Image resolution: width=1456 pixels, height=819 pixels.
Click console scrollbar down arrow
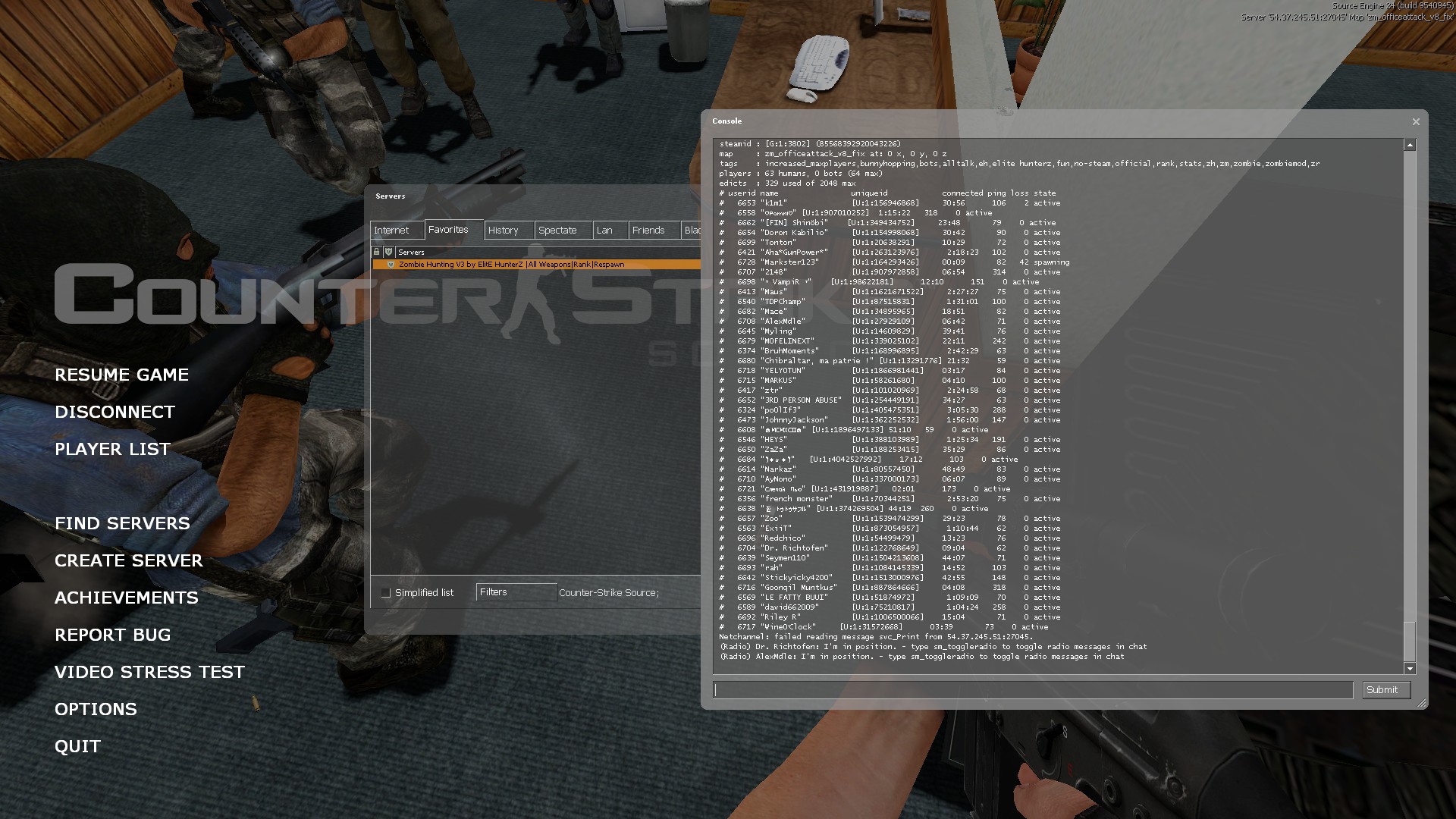pyautogui.click(x=1410, y=668)
